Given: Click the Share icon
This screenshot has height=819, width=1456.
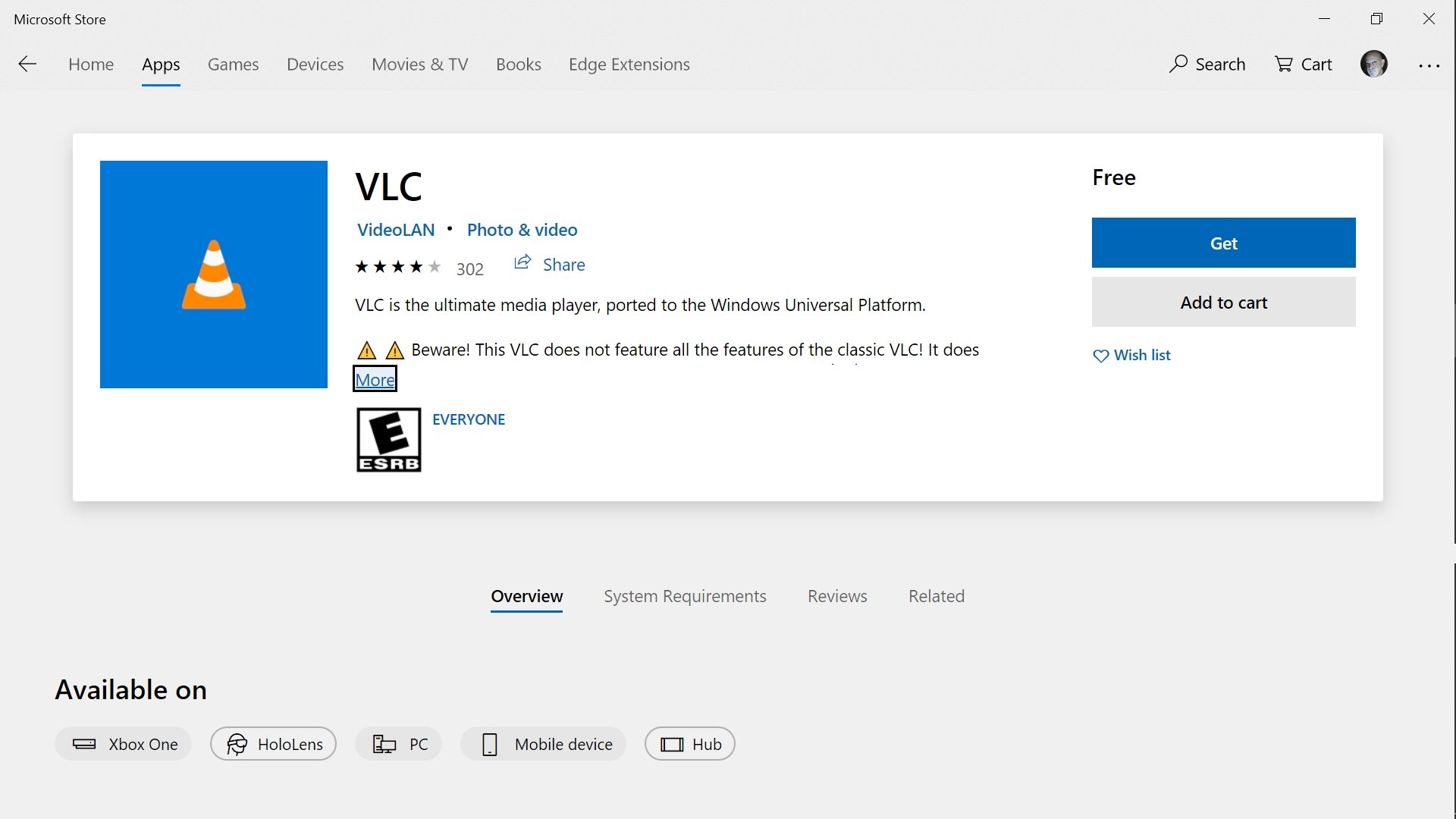Looking at the screenshot, I should click(x=522, y=263).
